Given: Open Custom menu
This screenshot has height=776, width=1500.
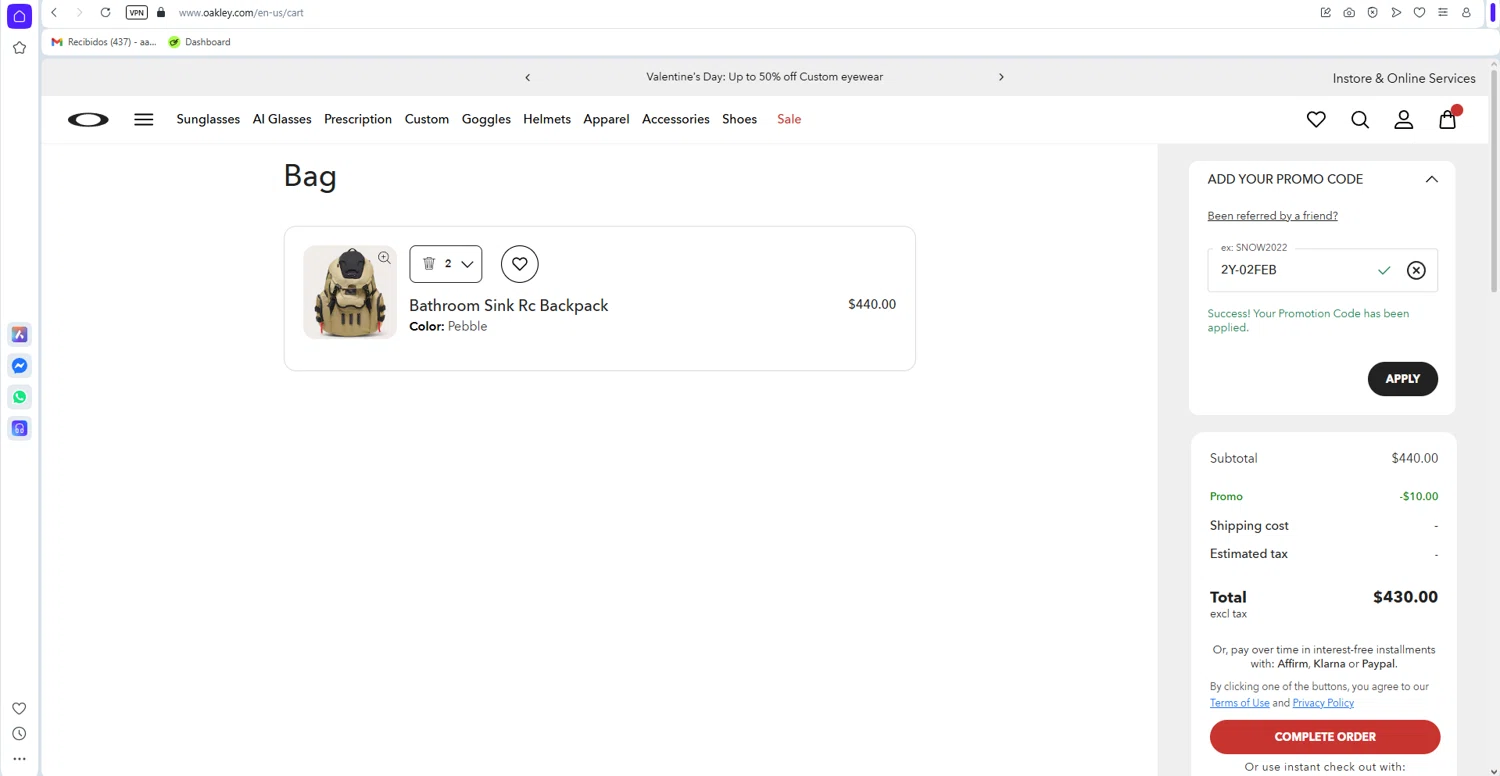Looking at the screenshot, I should [427, 119].
